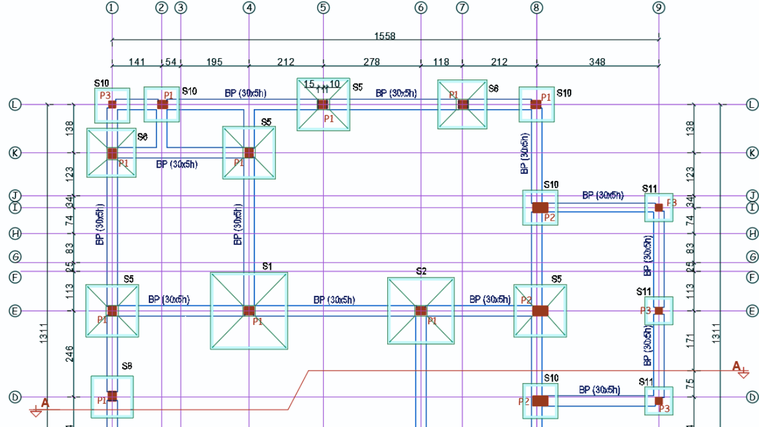
Task: Click the S1 footing label
Action: [x=267, y=266]
